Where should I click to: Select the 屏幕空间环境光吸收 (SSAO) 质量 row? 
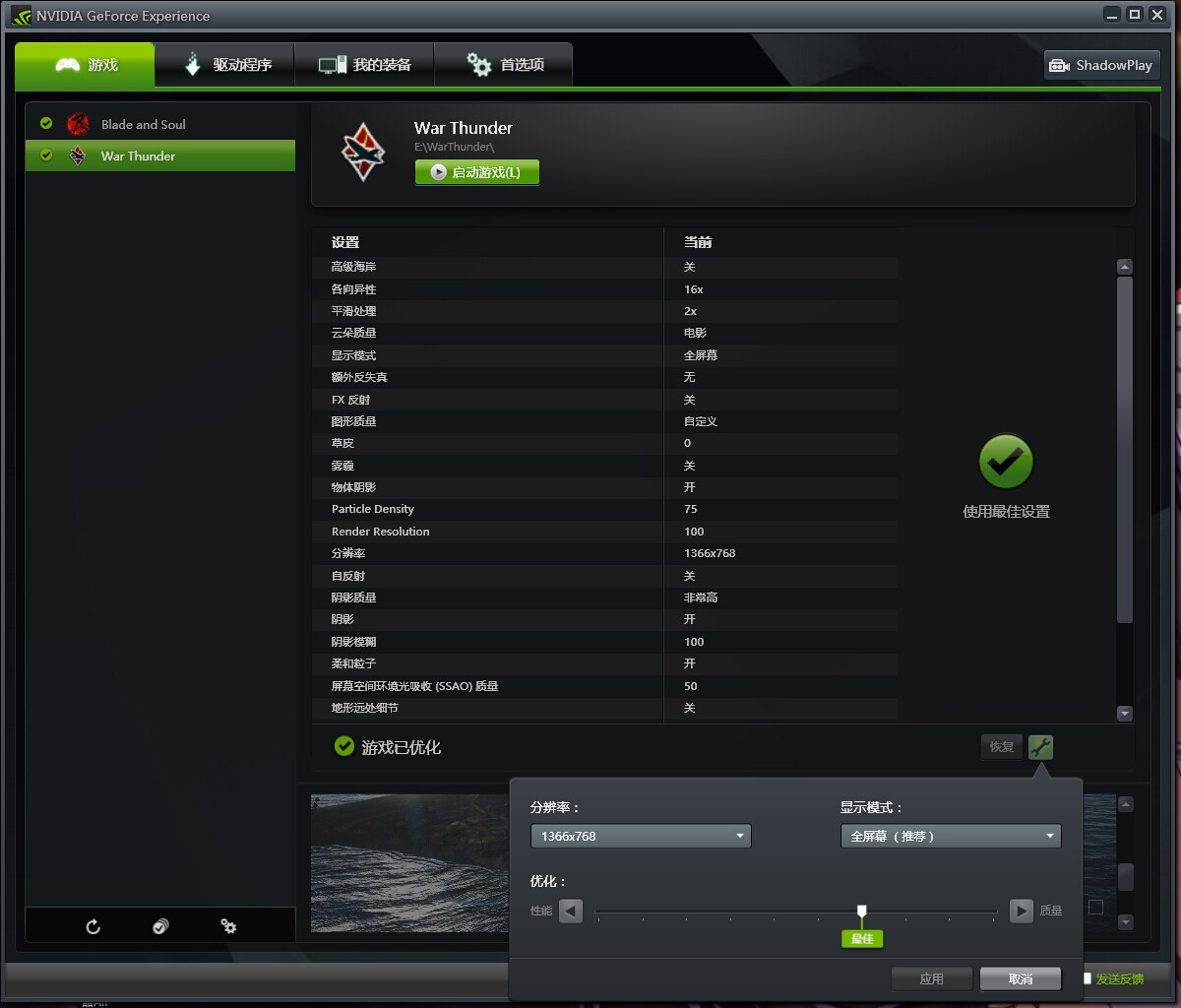tap(604, 686)
